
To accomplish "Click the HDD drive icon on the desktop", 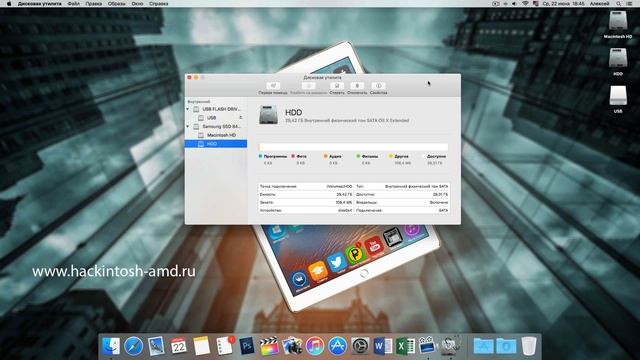I will point(618,58).
